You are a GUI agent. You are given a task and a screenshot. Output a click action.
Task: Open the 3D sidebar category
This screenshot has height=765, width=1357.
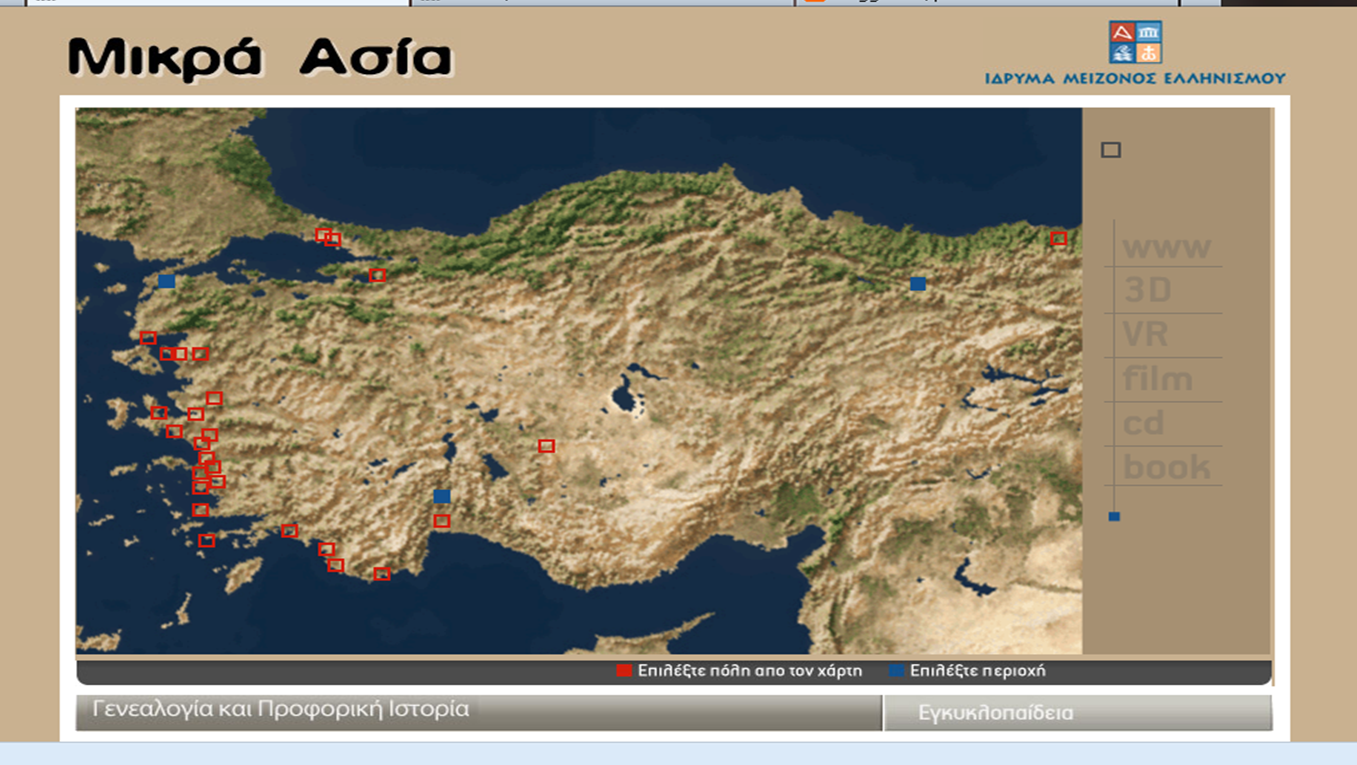coord(1148,290)
